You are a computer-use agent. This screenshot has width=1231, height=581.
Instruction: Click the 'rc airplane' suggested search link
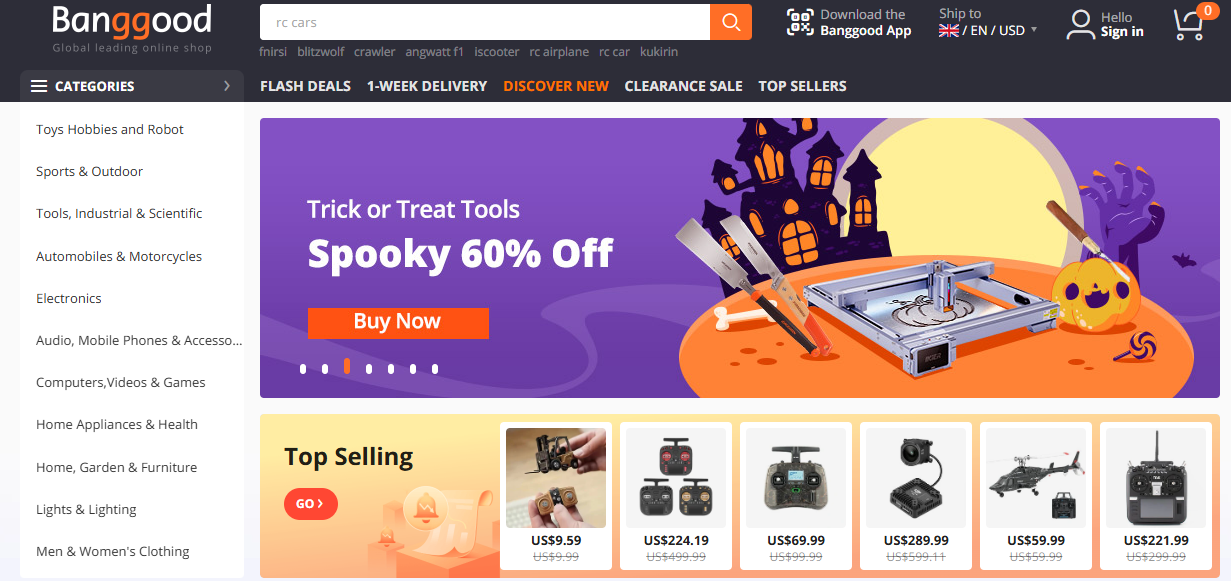[x=559, y=52]
